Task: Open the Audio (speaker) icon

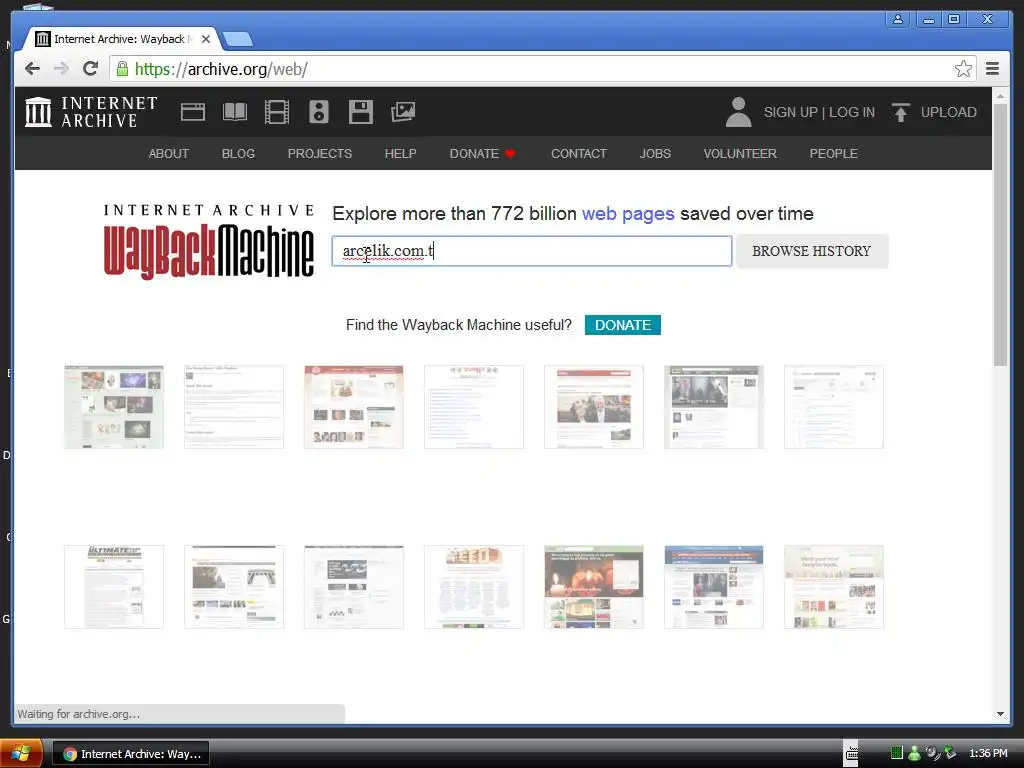Action: point(319,112)
